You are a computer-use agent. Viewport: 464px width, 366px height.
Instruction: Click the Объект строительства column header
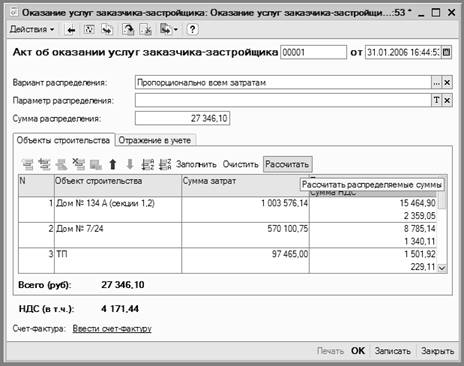pyautogui.click(x=118, y=185)
